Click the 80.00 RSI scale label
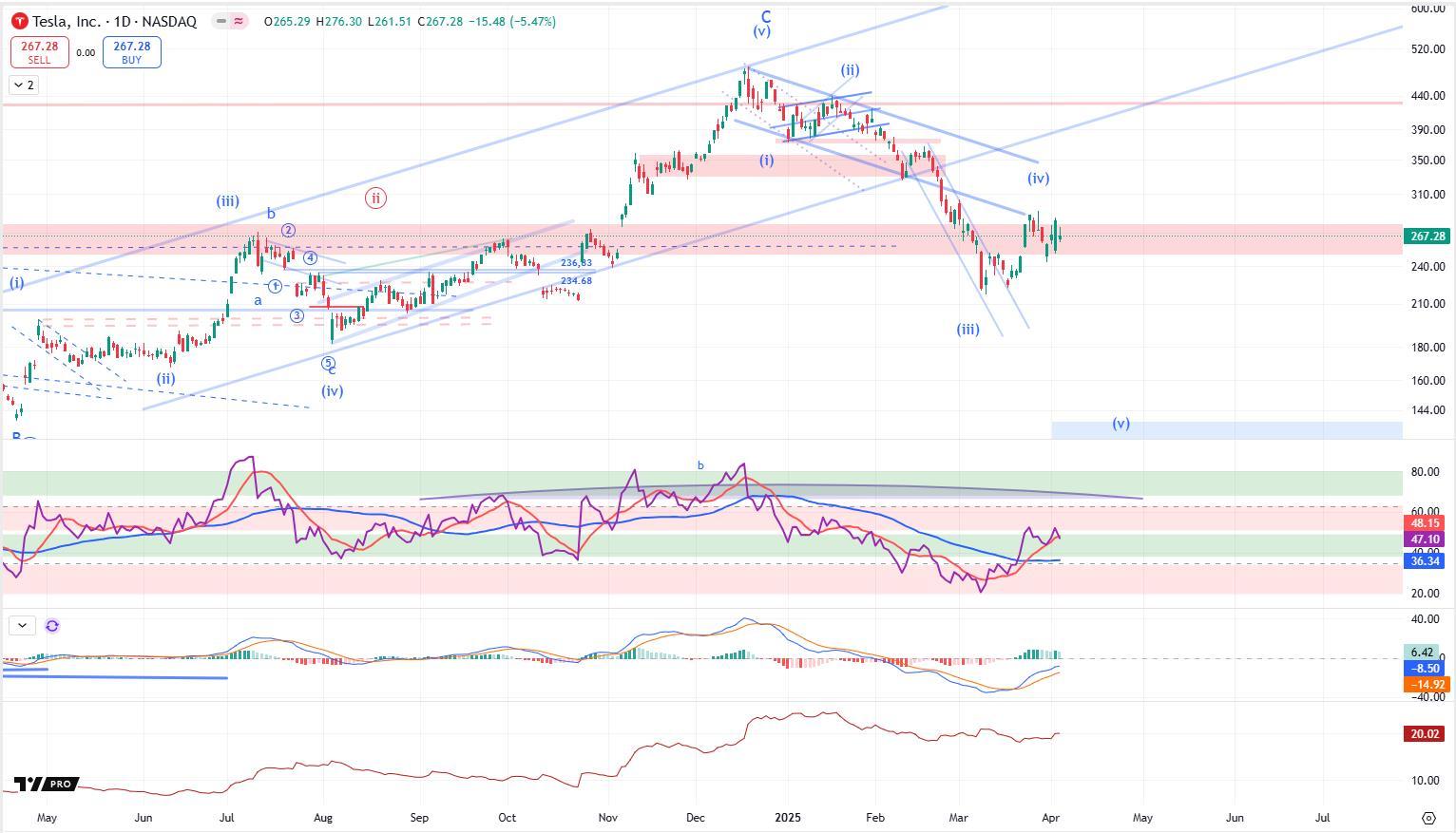The image size is (1456, 833). 1425,472
